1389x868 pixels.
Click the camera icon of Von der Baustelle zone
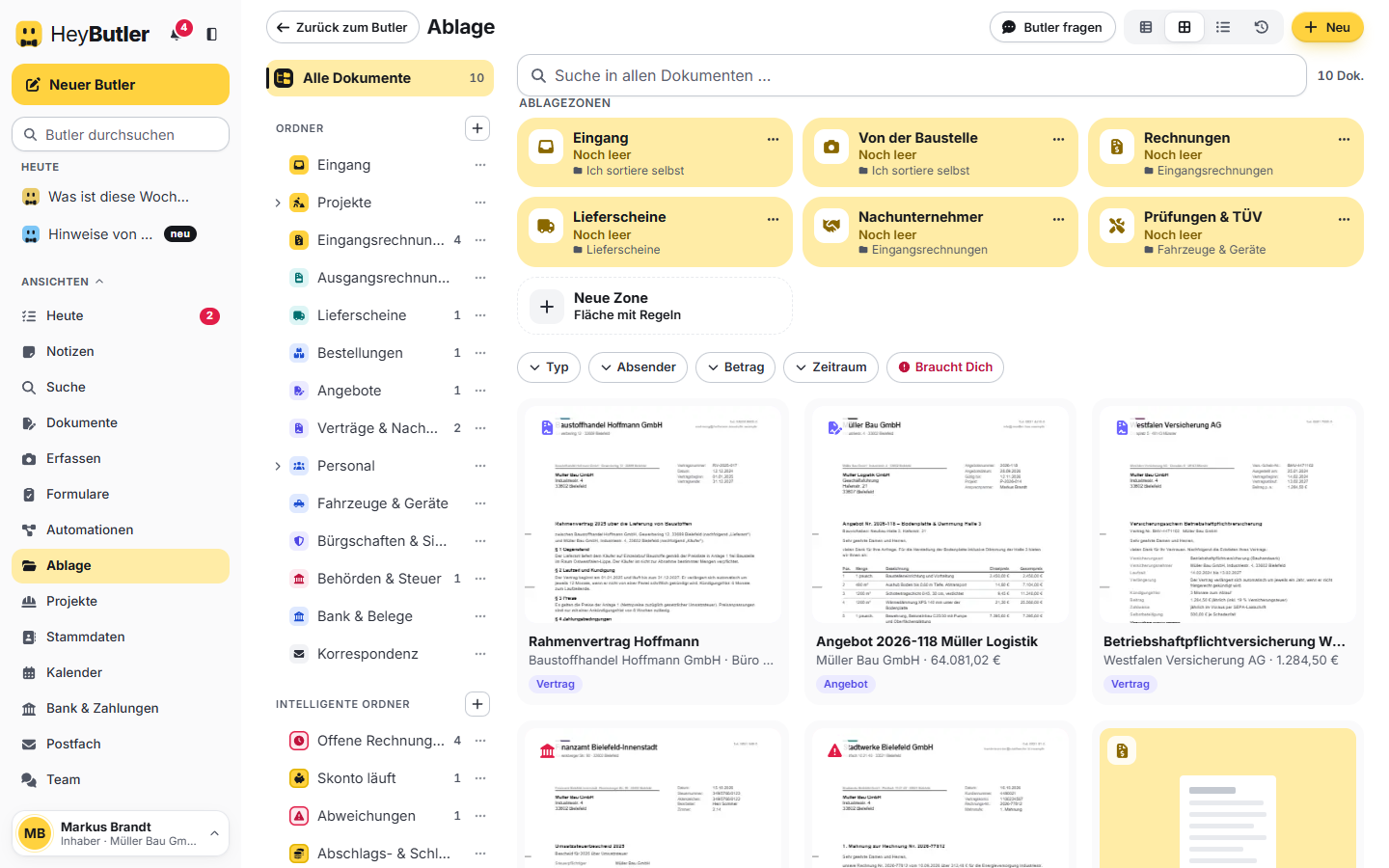tap(831, 148)
